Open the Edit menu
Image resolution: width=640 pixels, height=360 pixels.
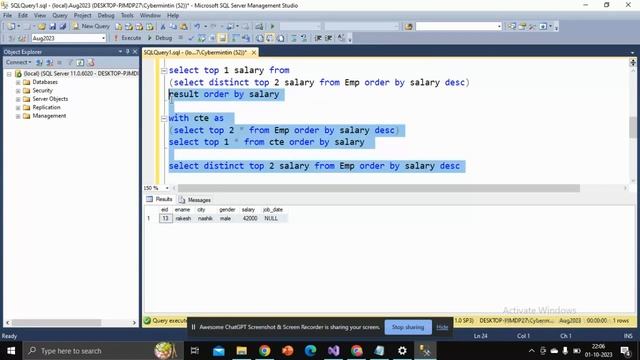tap(23, 16)
